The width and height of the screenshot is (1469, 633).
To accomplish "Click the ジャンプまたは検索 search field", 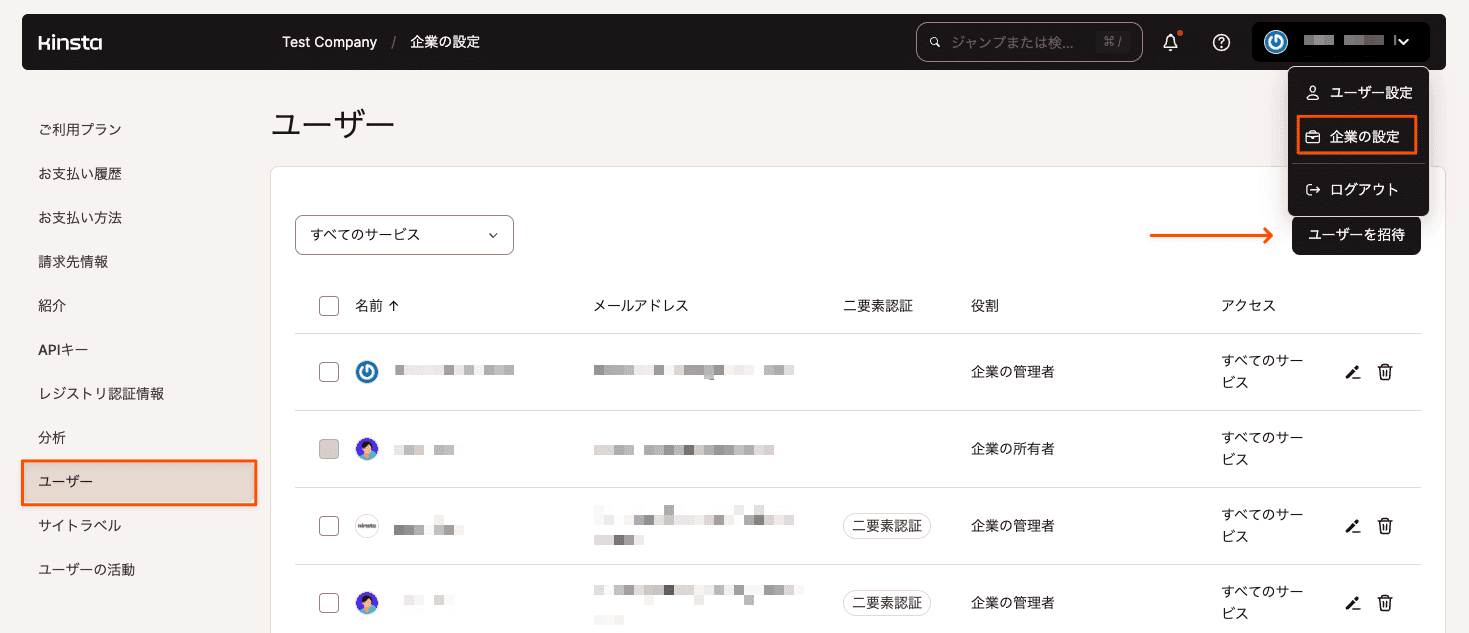I will [x=1028, y=41].
